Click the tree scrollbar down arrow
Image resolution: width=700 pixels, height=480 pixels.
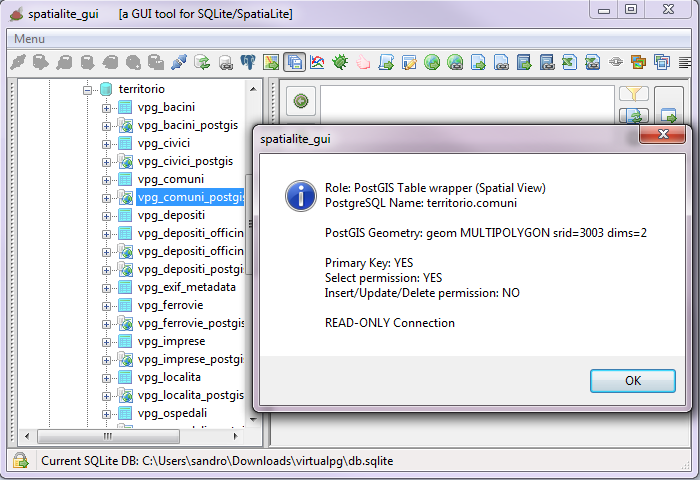pos(253,420)
